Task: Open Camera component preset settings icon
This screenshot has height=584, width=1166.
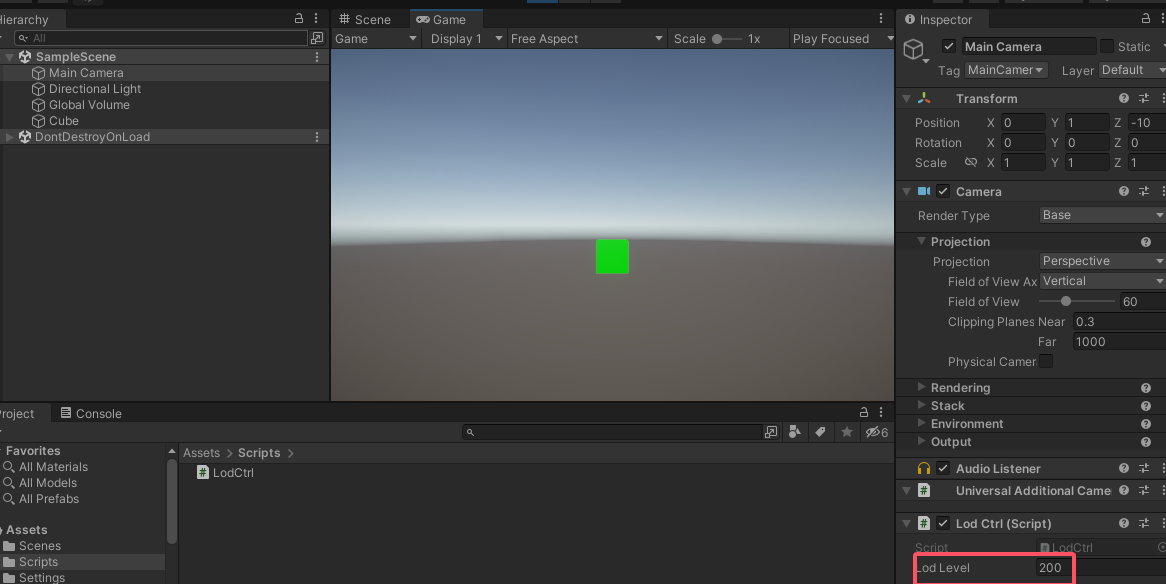Action: coord(1144,191)
